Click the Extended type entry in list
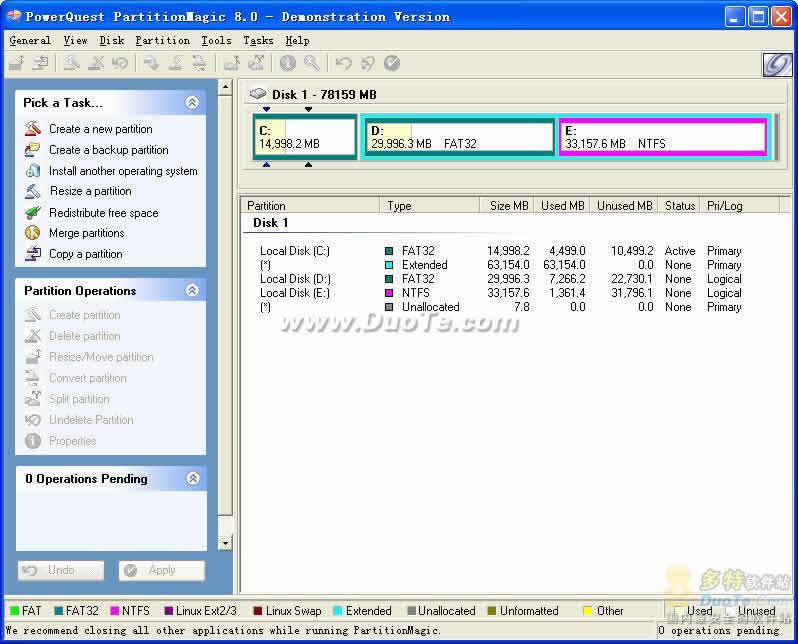 point(424,265)
